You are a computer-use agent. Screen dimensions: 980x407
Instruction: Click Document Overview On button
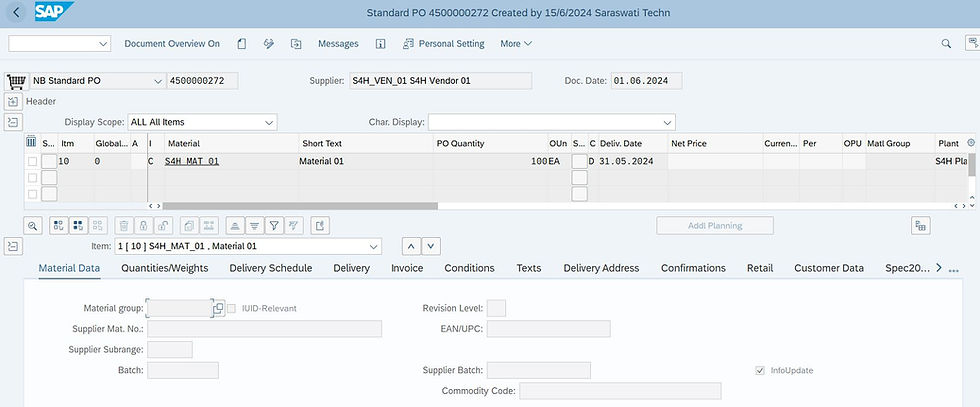[172, 44]
